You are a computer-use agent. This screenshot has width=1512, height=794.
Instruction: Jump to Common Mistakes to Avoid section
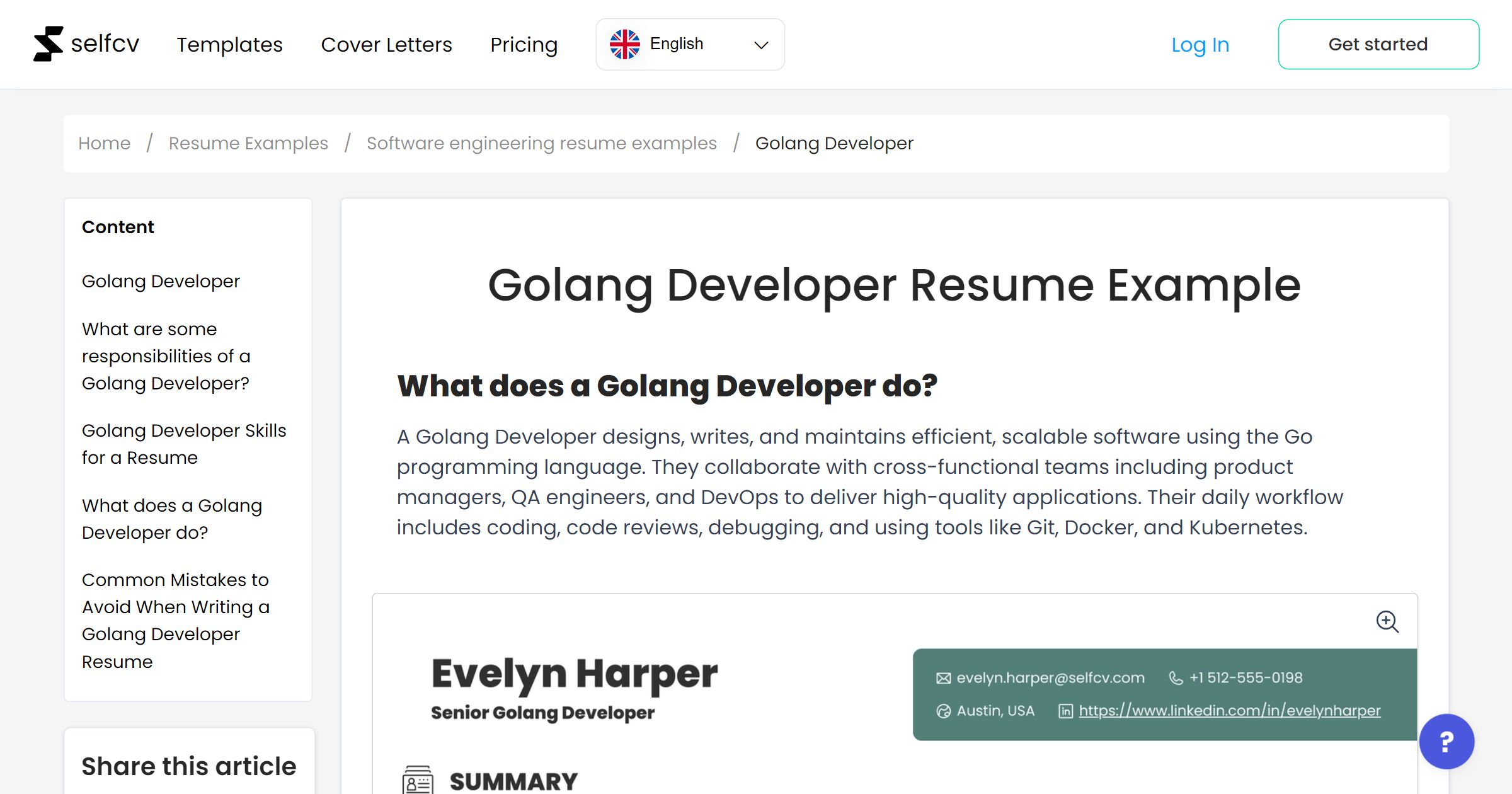pos(176,620)
